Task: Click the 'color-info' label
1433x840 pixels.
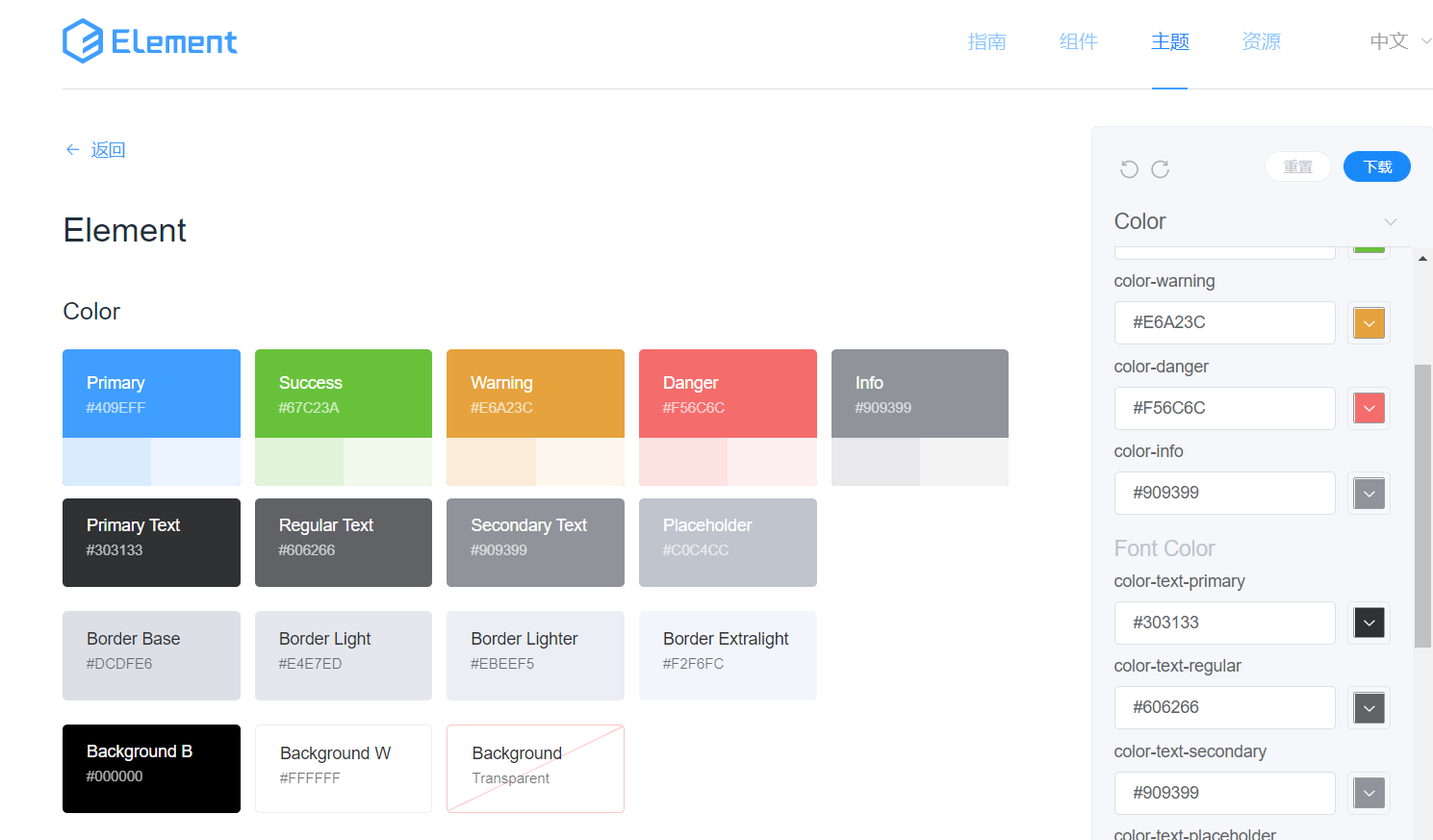Action: pyautogui.click(x=1149, y=451)
